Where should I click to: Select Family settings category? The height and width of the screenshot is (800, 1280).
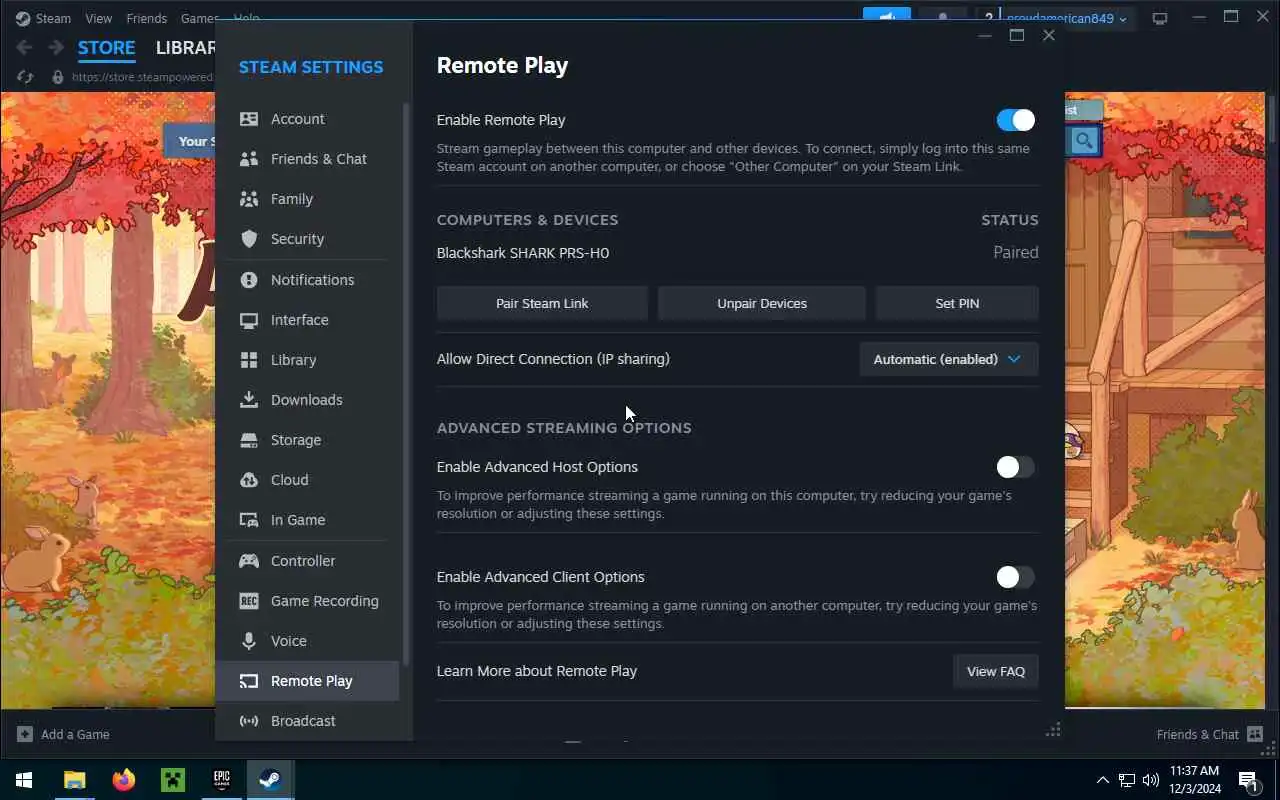pyautogui.click(x=307, y=199)
